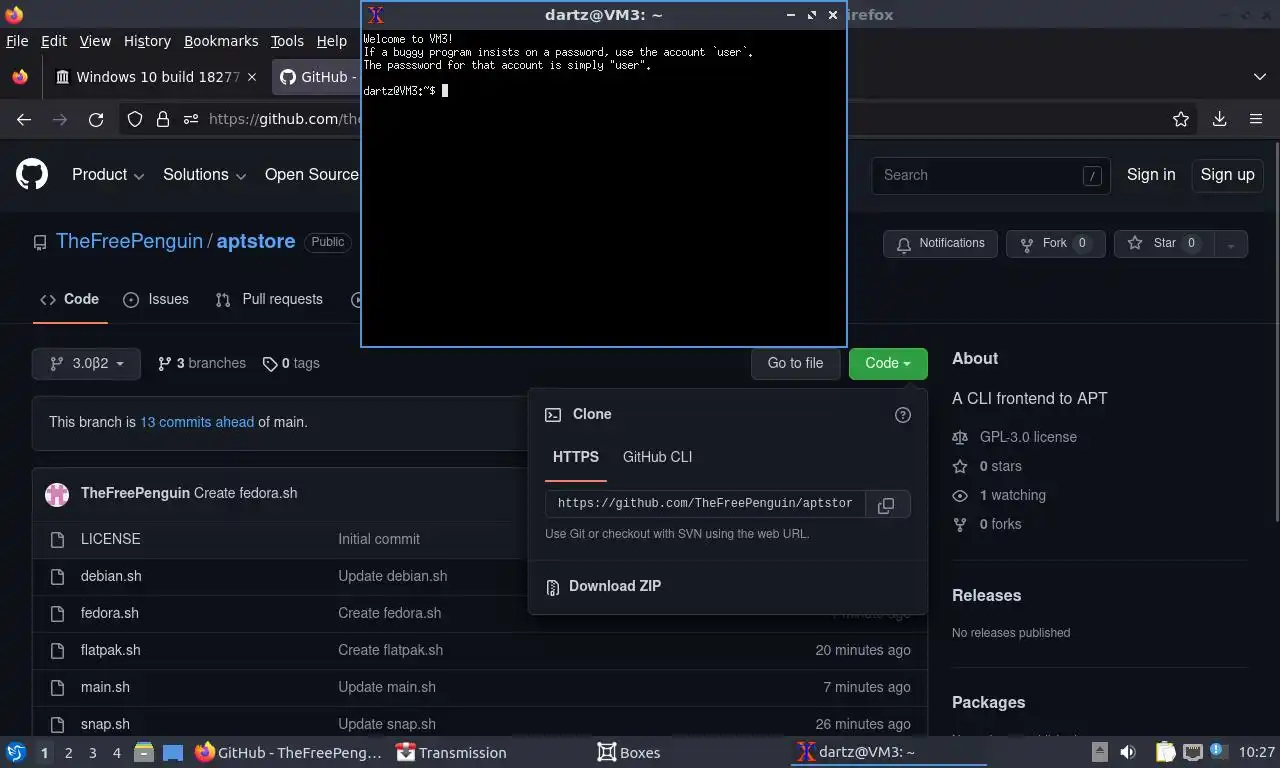Expand the Solutions menu in GitHub header
Image resolution: width=1280 pixels, height=768 pixels.
coord(204,175)
